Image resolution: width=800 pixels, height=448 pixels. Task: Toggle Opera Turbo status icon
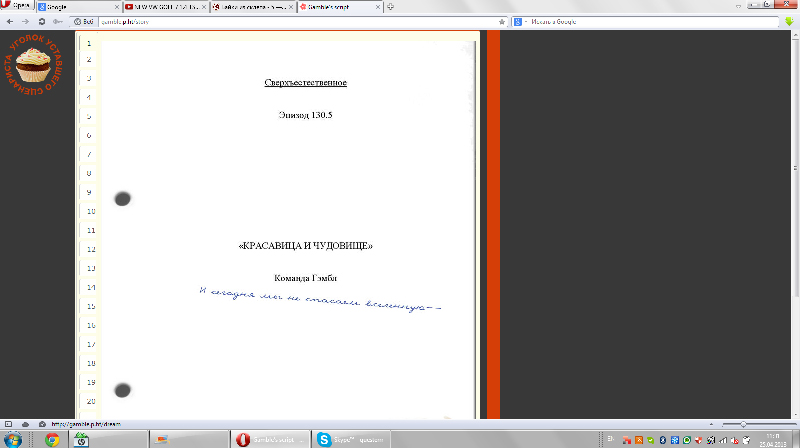coord(42,424)
